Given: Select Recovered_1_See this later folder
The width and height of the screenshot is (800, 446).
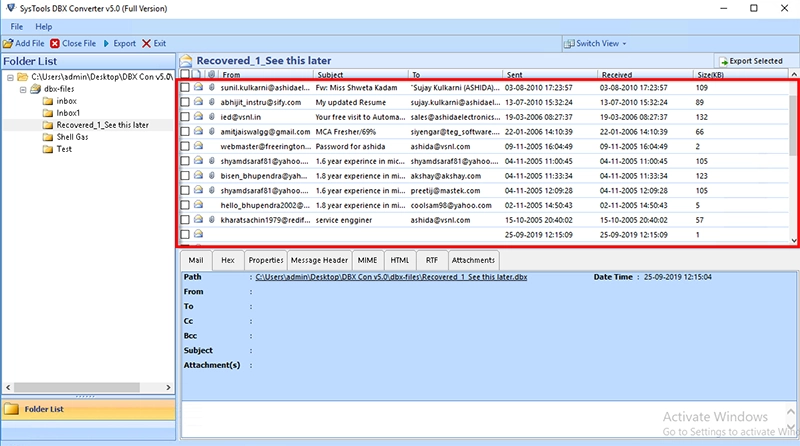Looking at the screenshot, I should (x=103, y=125).
